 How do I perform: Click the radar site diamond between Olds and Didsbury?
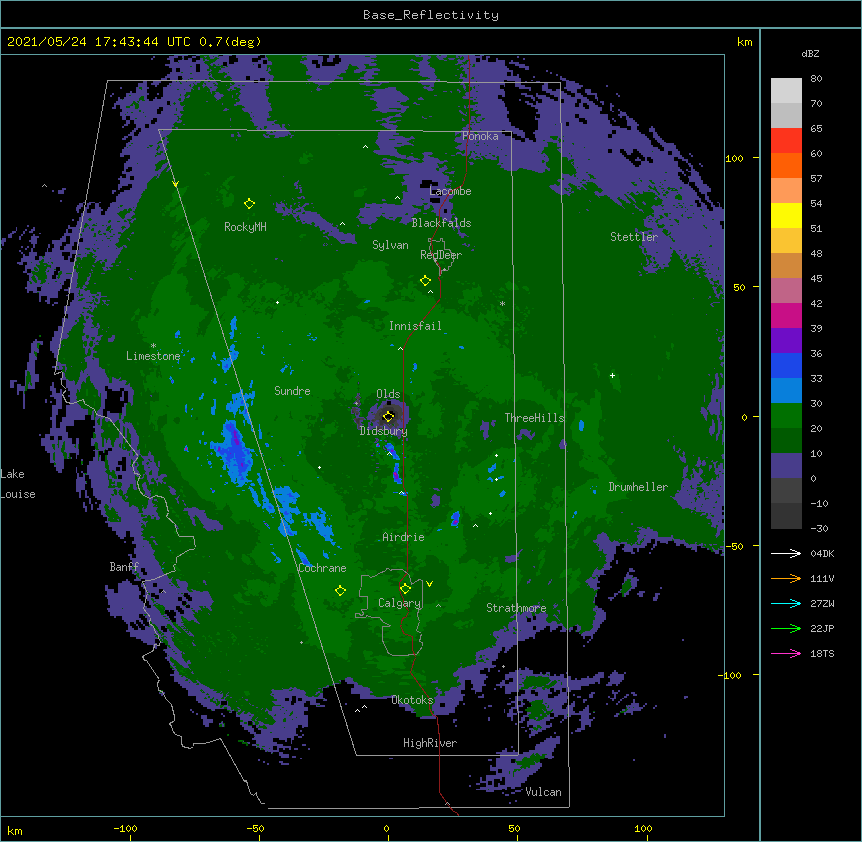click(388, 416)
